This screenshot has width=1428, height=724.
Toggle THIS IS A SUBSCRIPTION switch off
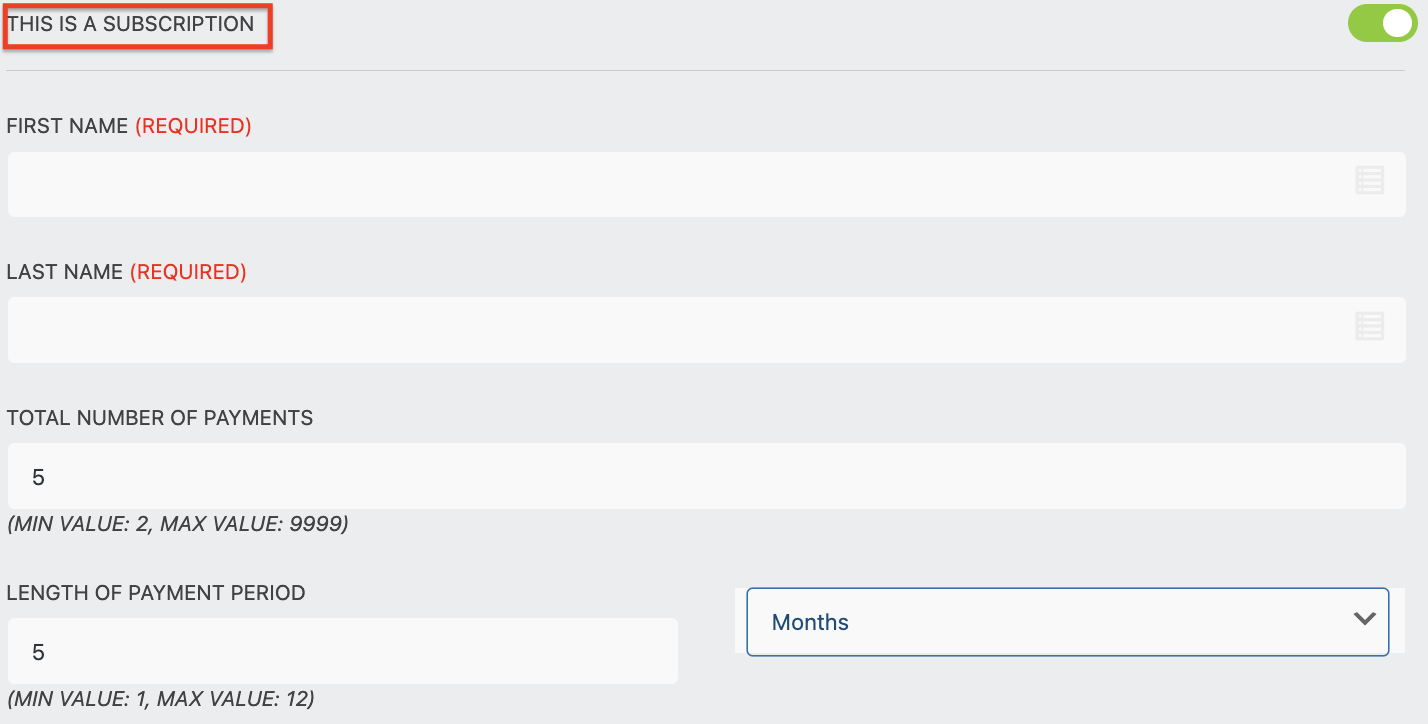pos(1381,22)
